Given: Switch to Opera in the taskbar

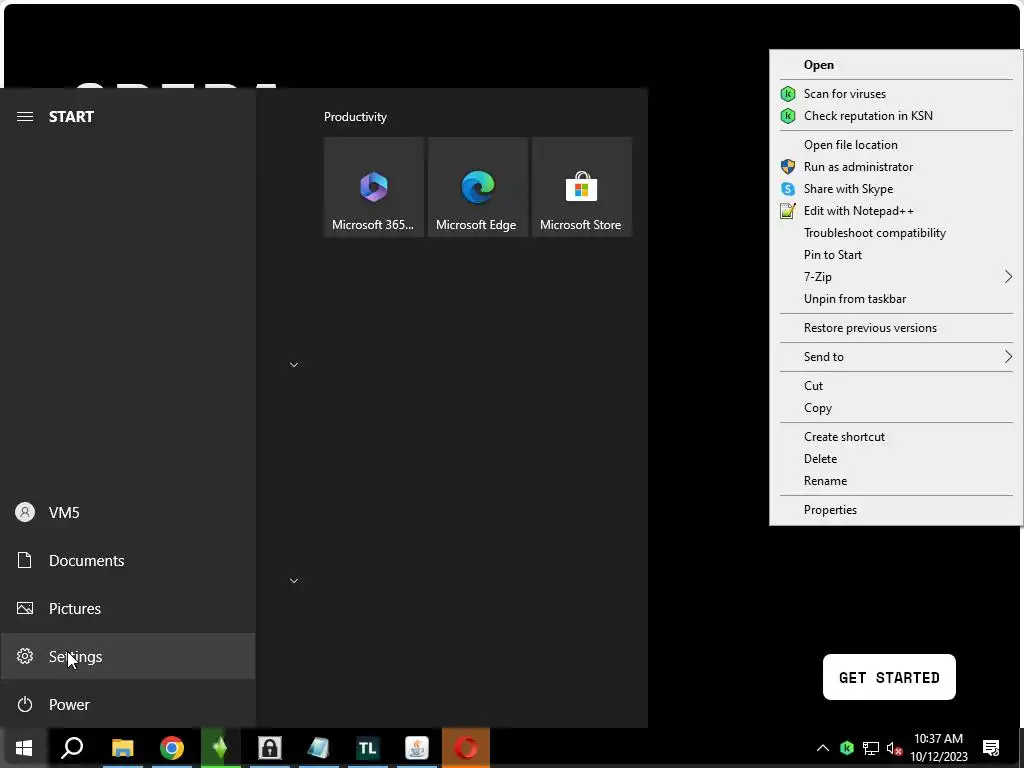Looking at the screenshot, I should (466, 748).
